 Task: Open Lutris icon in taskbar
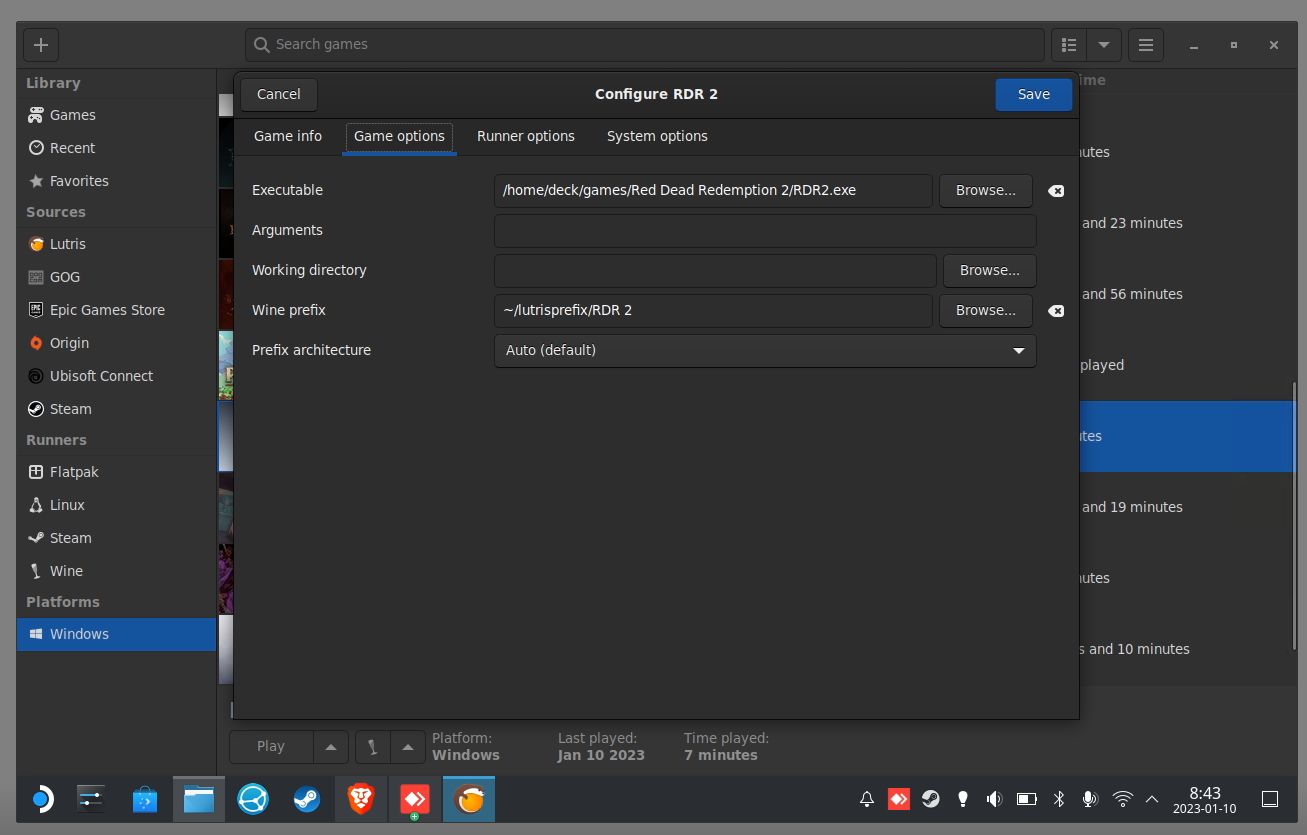click(x=469, y=799)
